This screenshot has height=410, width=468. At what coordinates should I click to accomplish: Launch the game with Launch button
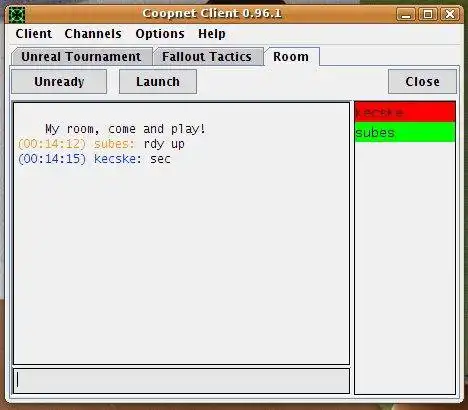pos(158,82)
